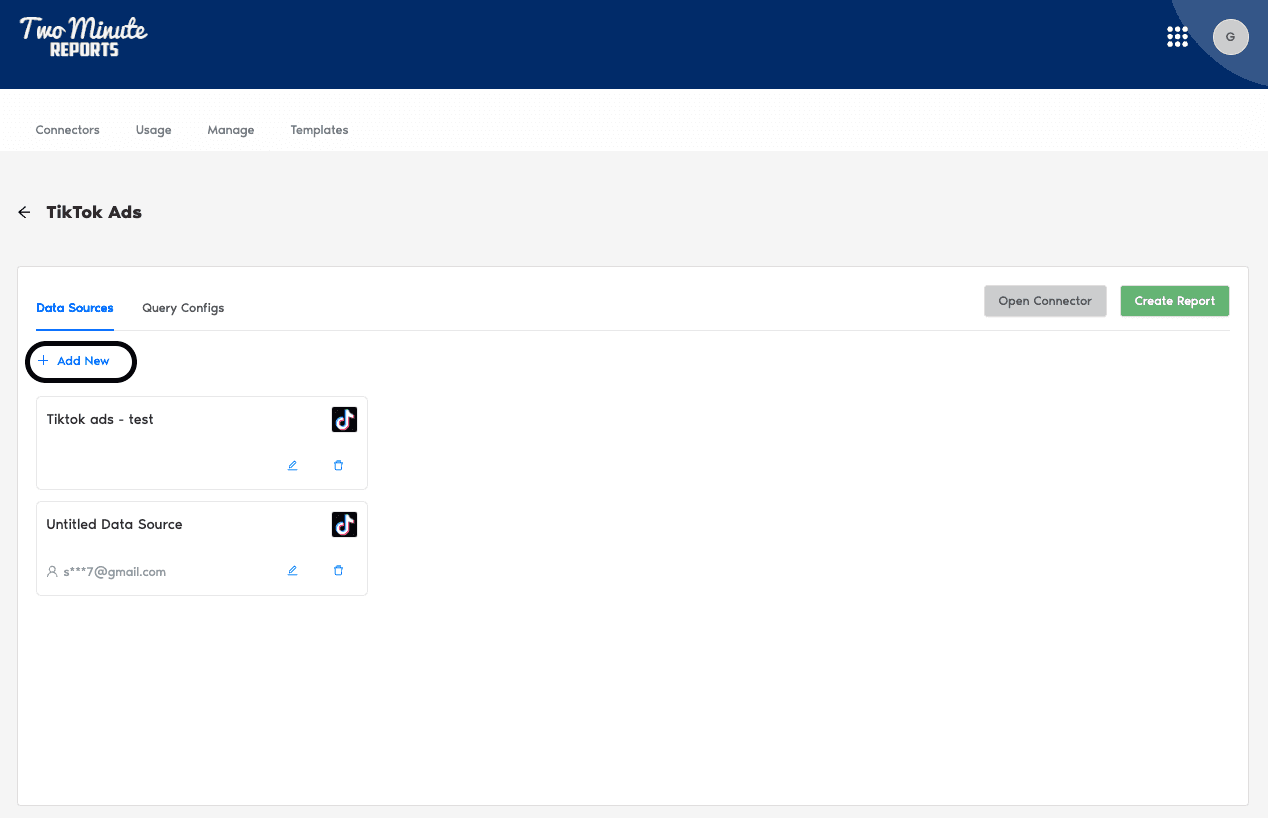Open the Templates page
The height and width of the screenshot is (818, 1268).
[319, 130]
